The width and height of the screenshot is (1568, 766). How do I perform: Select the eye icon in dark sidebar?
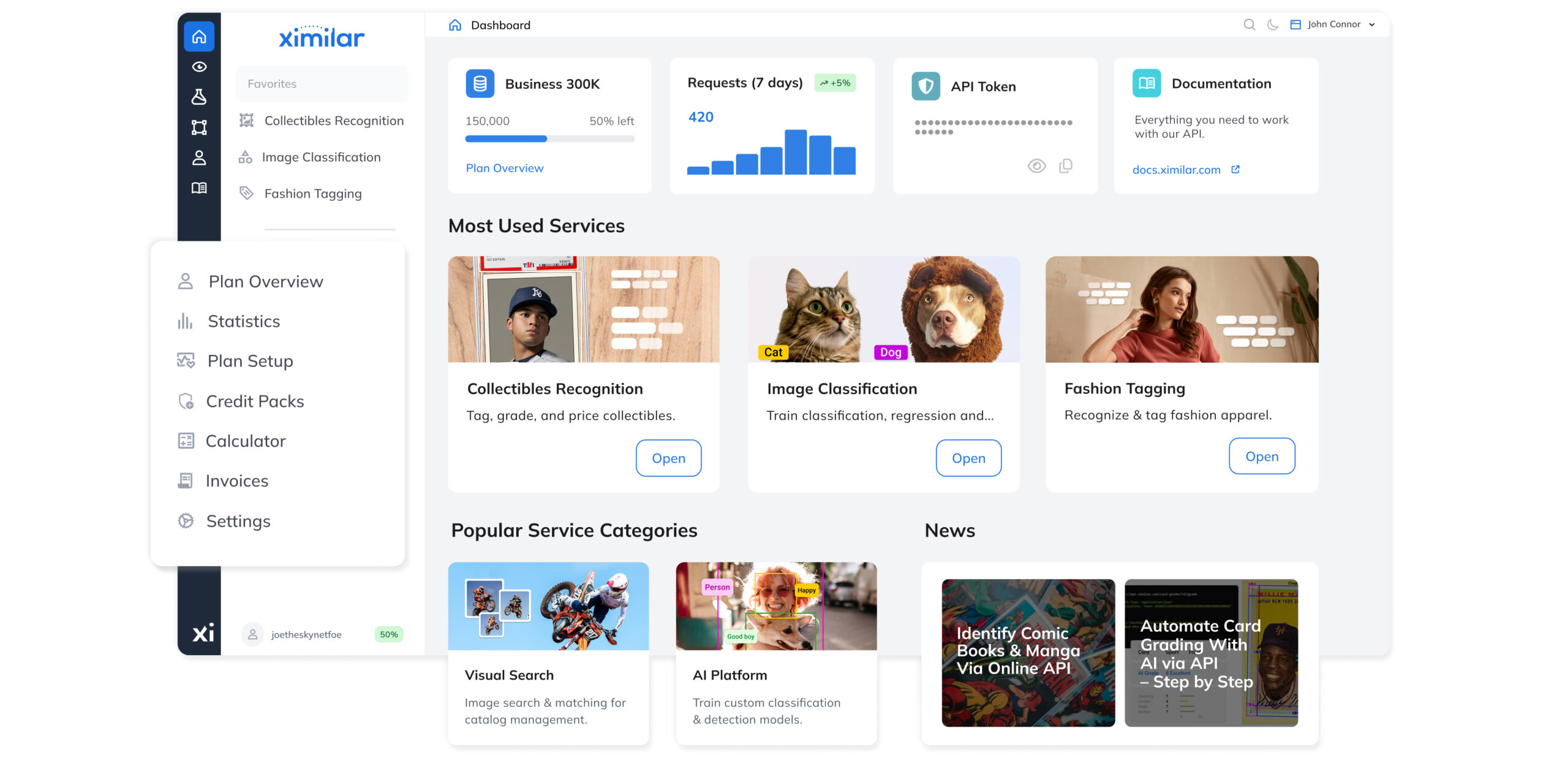click(x=199, y=67)
